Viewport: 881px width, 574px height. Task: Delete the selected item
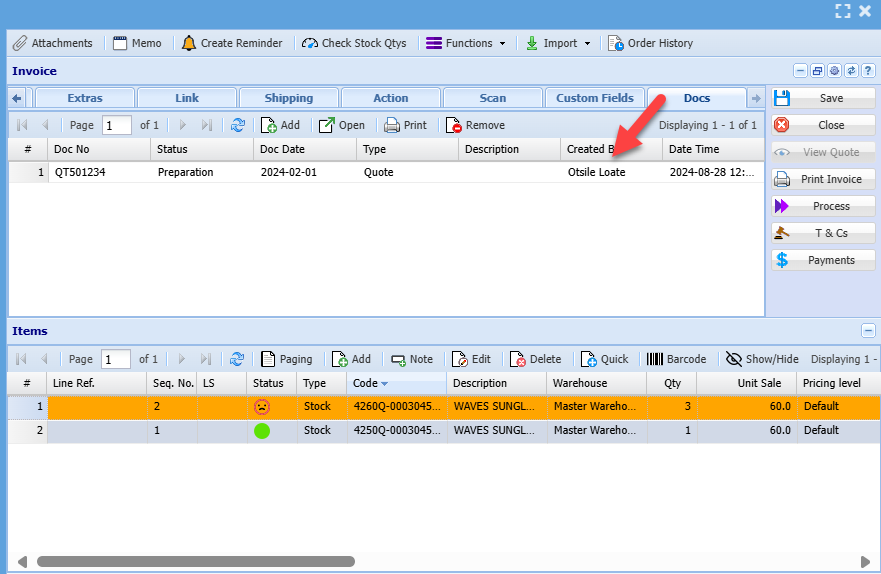[x=535, y=359]
